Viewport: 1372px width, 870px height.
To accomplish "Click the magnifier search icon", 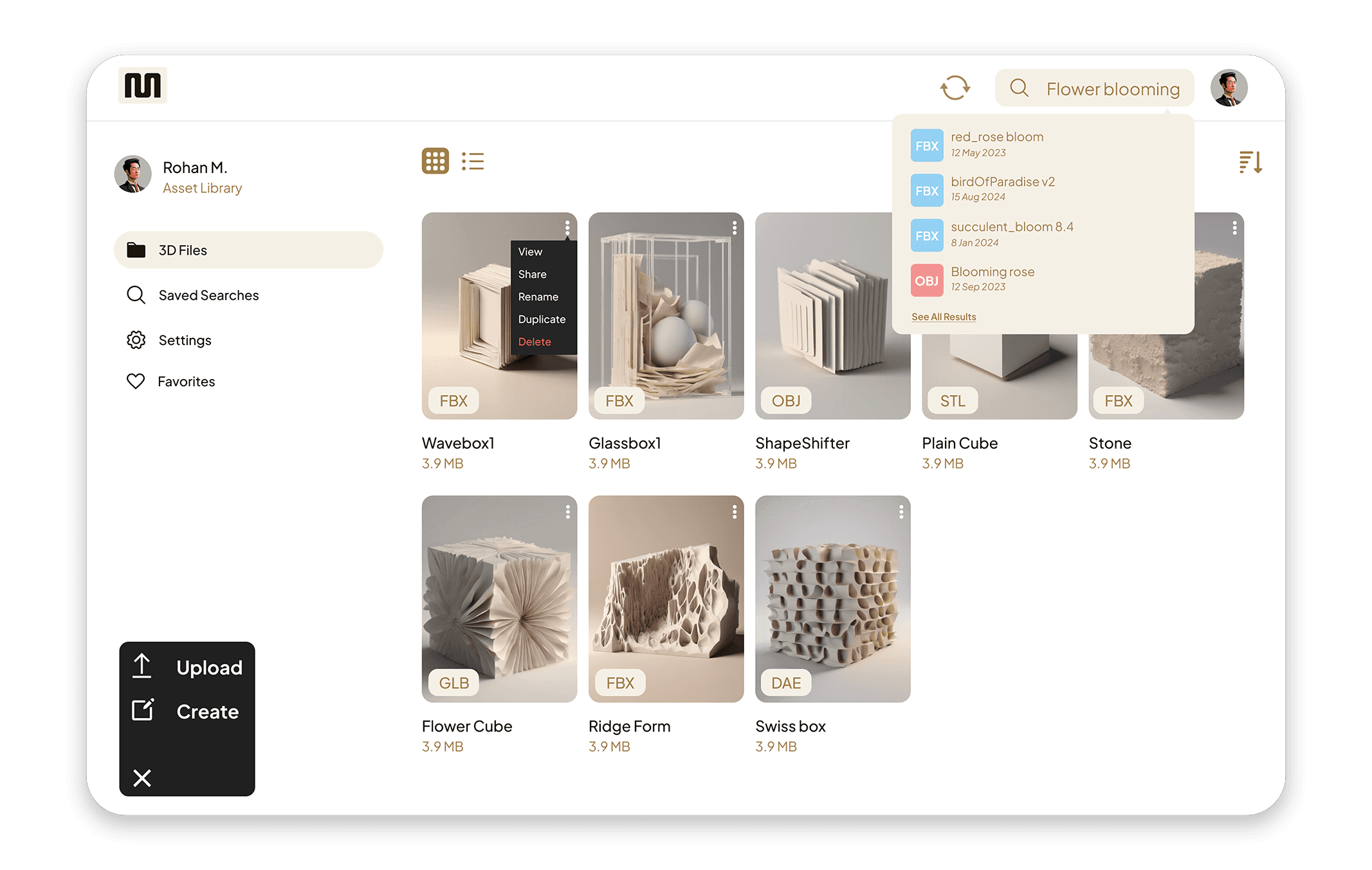I will 1019,88.
